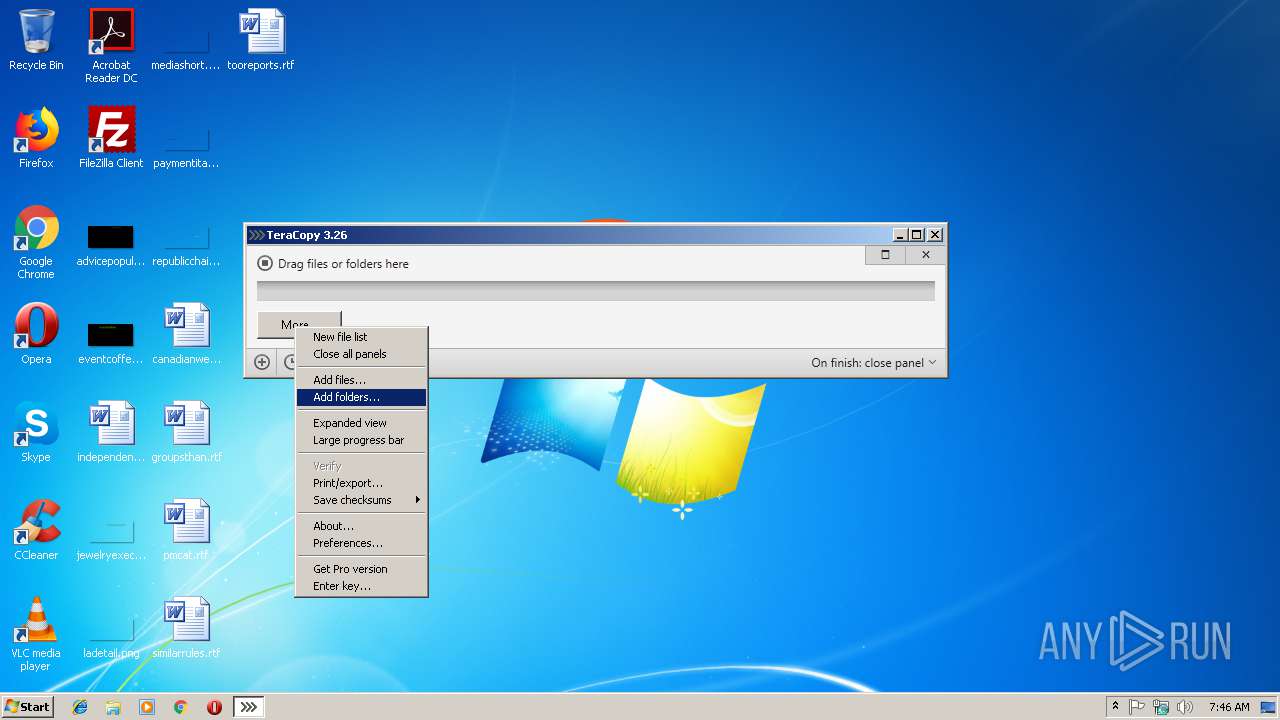Launch Firefox from the desktop
This screenshot has width=1280, height=720.
click(36, 139)
